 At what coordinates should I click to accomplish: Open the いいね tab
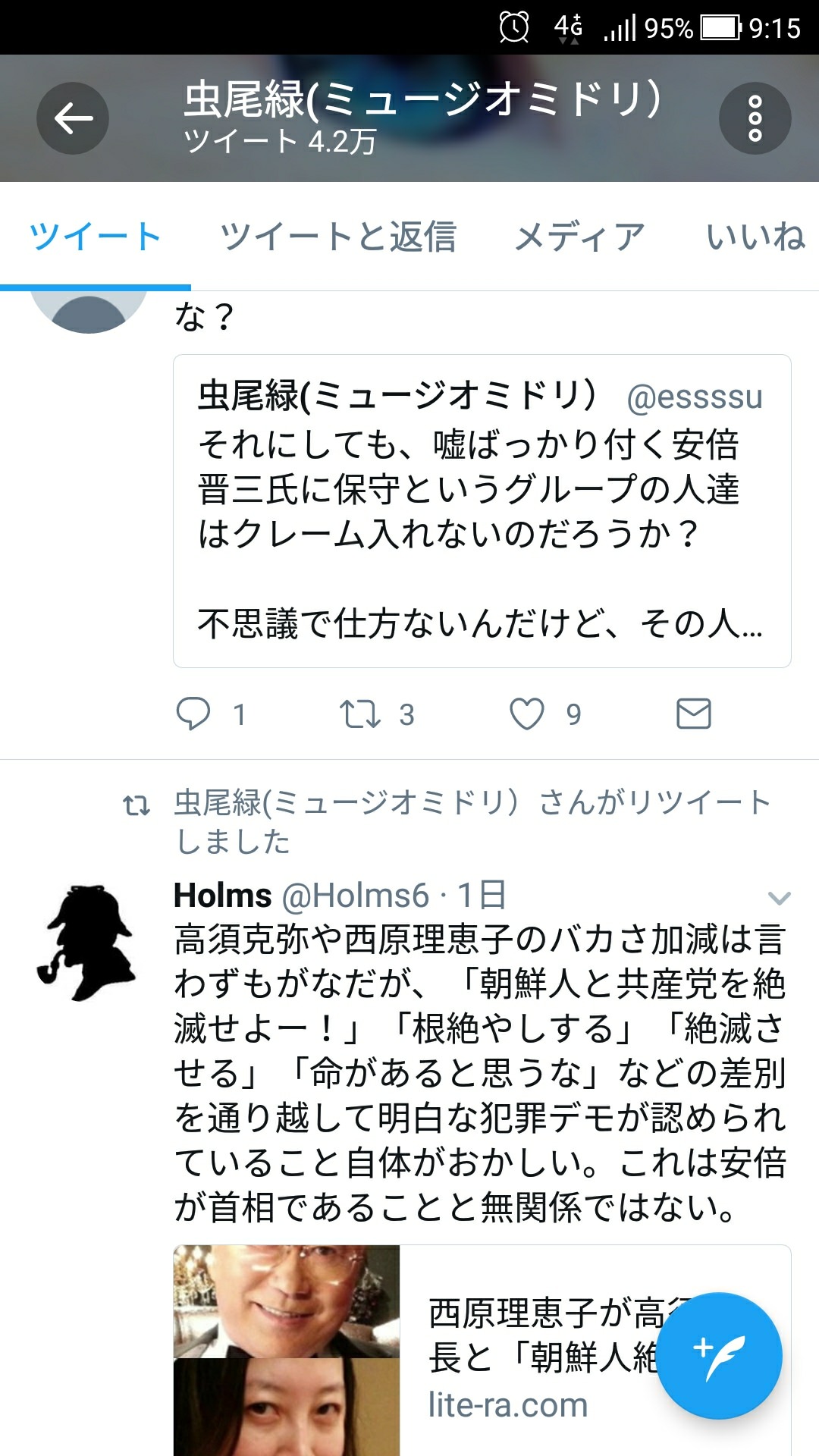756,237
